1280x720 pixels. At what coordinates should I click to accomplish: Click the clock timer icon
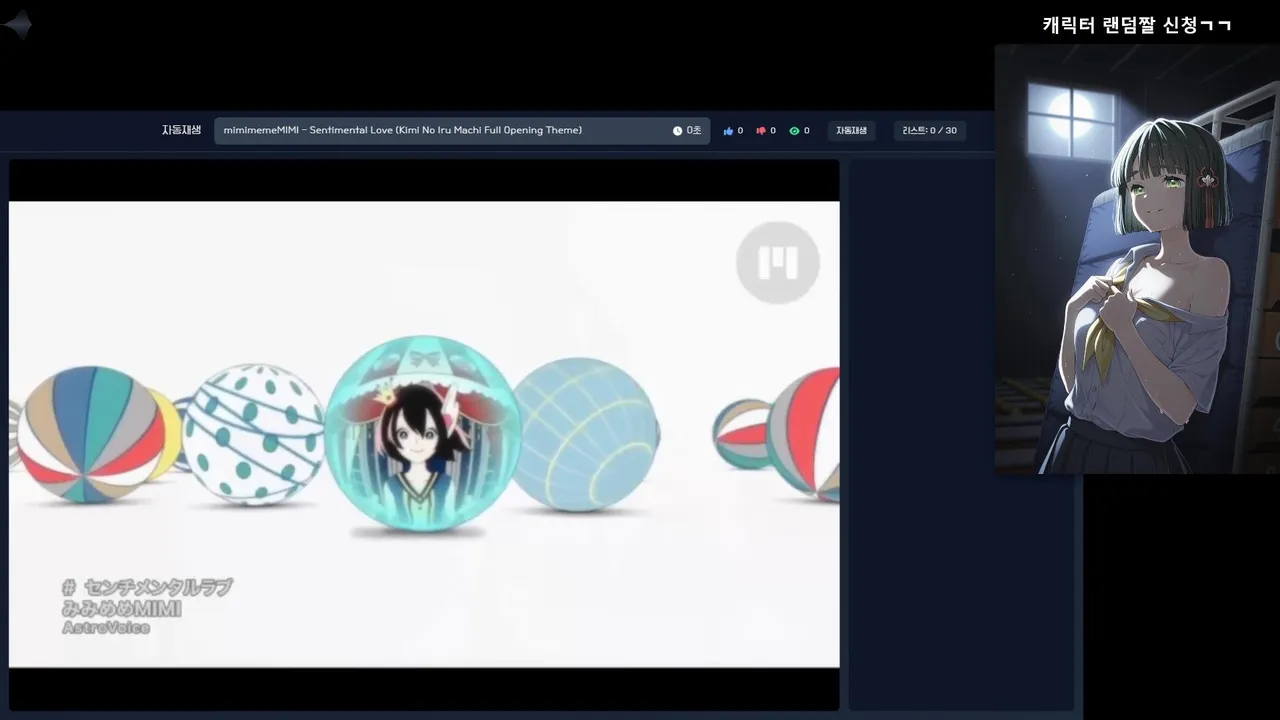[x=677, y=131]
